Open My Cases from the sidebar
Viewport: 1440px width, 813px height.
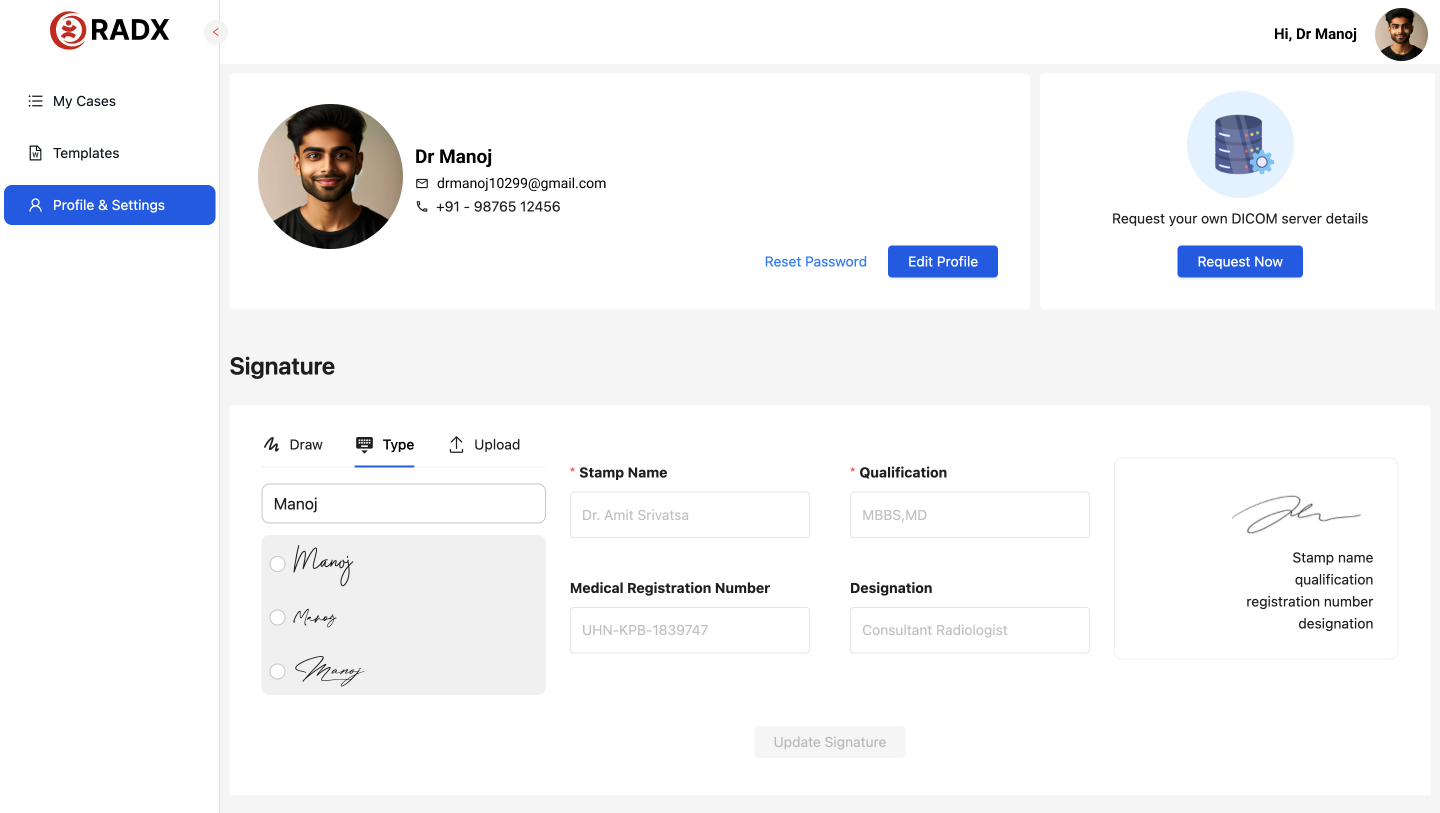[x=84, y=101]
